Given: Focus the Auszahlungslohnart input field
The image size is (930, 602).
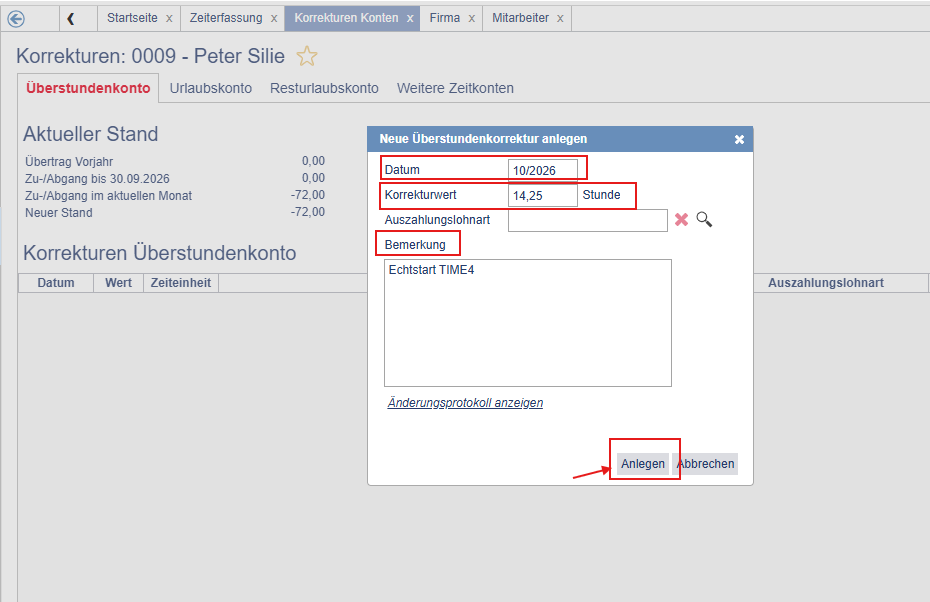Looking at the screenshot, I should pyautogui.click(x=588, y=220).
